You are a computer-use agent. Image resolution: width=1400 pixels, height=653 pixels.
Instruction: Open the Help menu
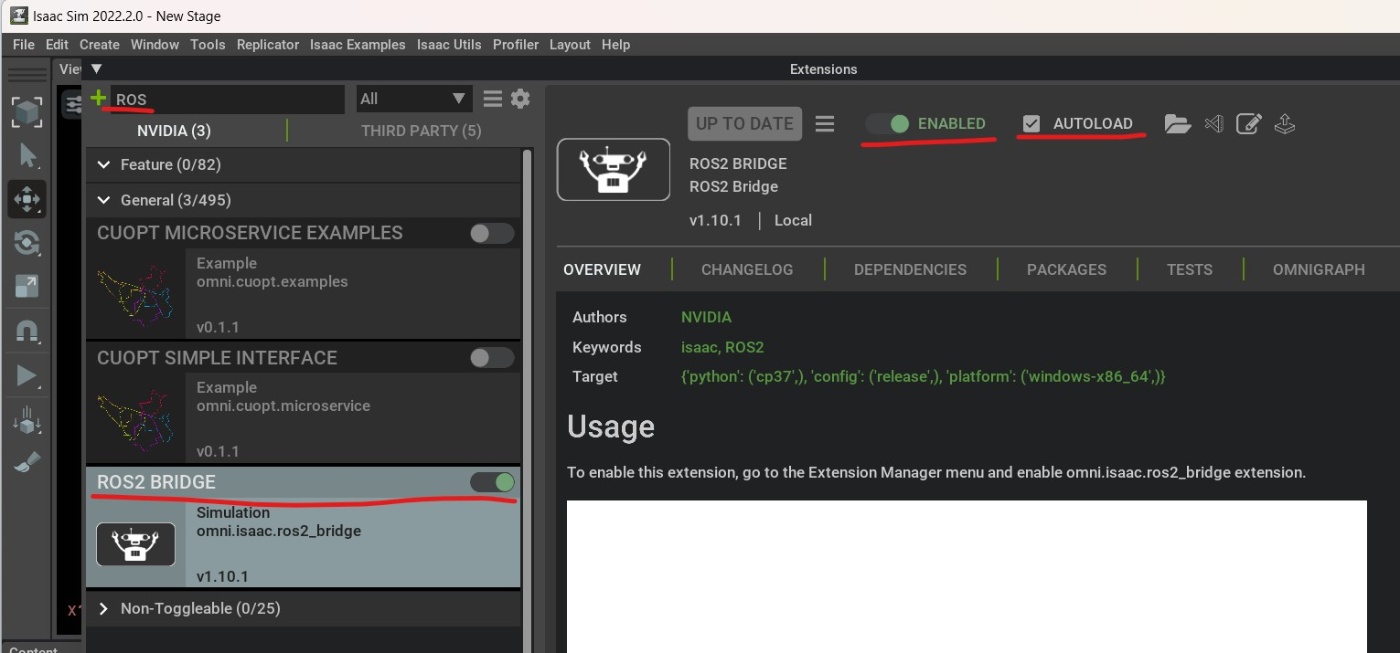point(616,45)
